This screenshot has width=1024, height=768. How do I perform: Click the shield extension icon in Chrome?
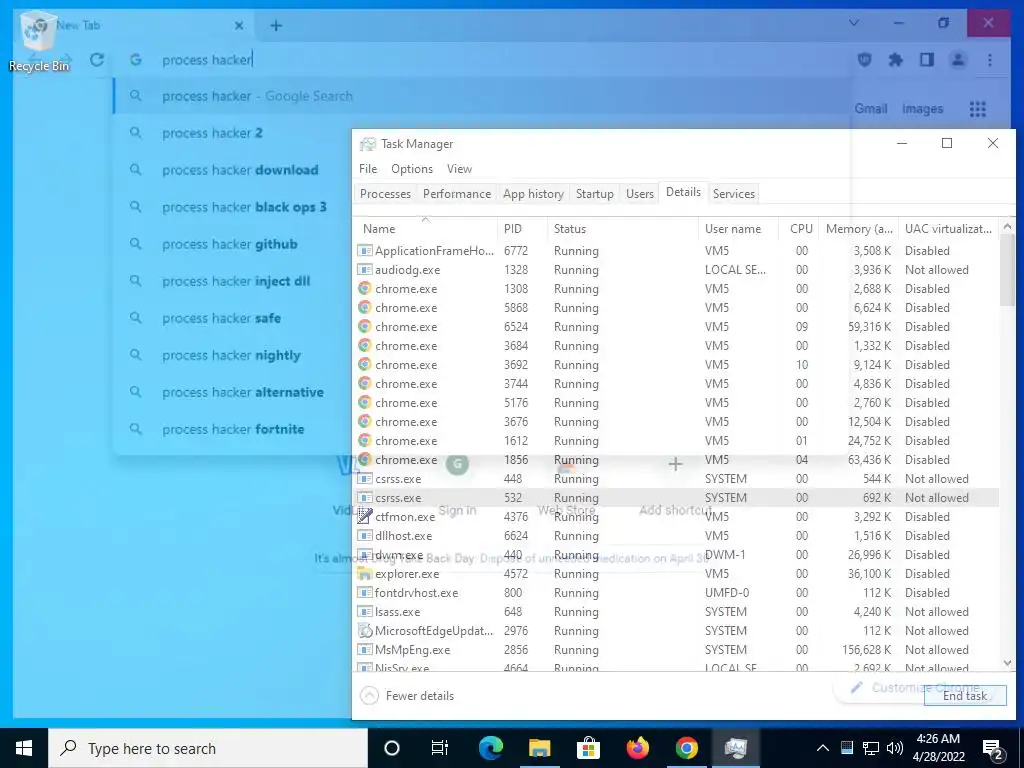865,60
